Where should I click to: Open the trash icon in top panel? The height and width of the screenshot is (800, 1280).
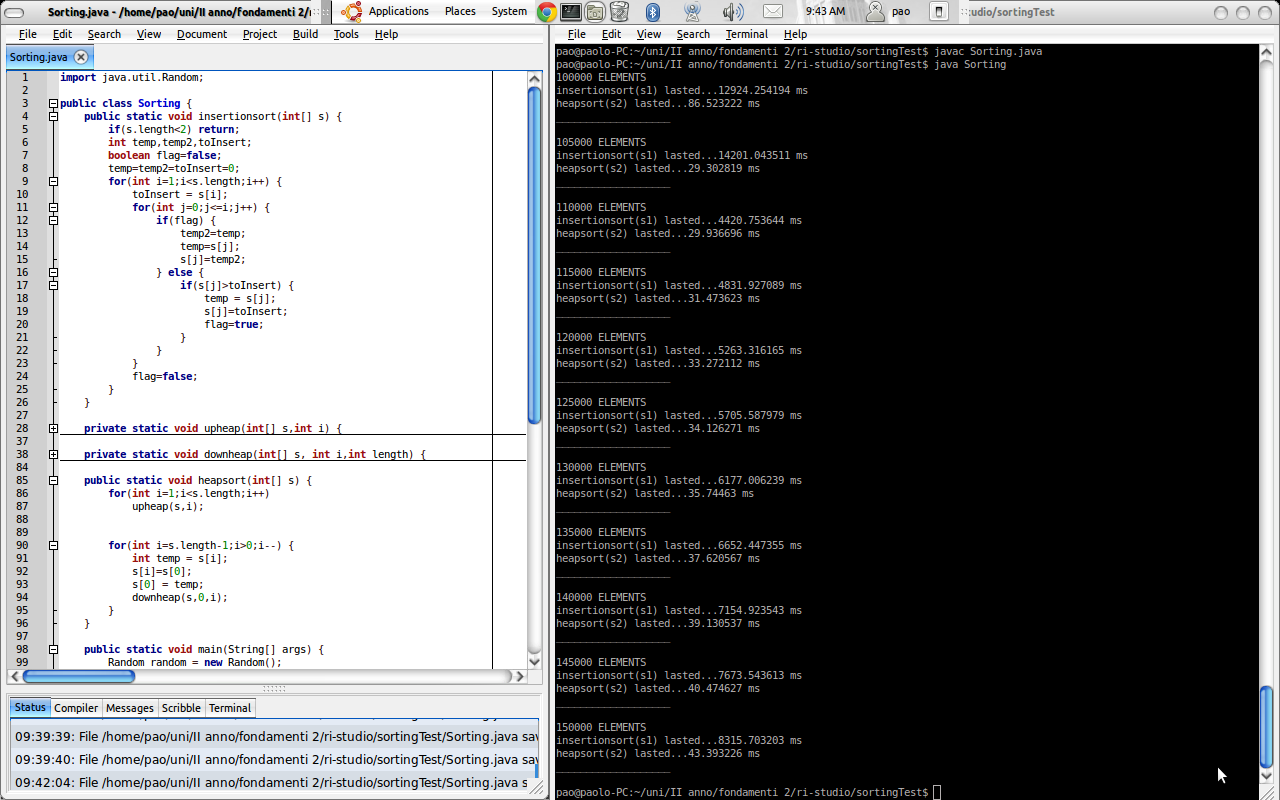[x=619, y=12]
